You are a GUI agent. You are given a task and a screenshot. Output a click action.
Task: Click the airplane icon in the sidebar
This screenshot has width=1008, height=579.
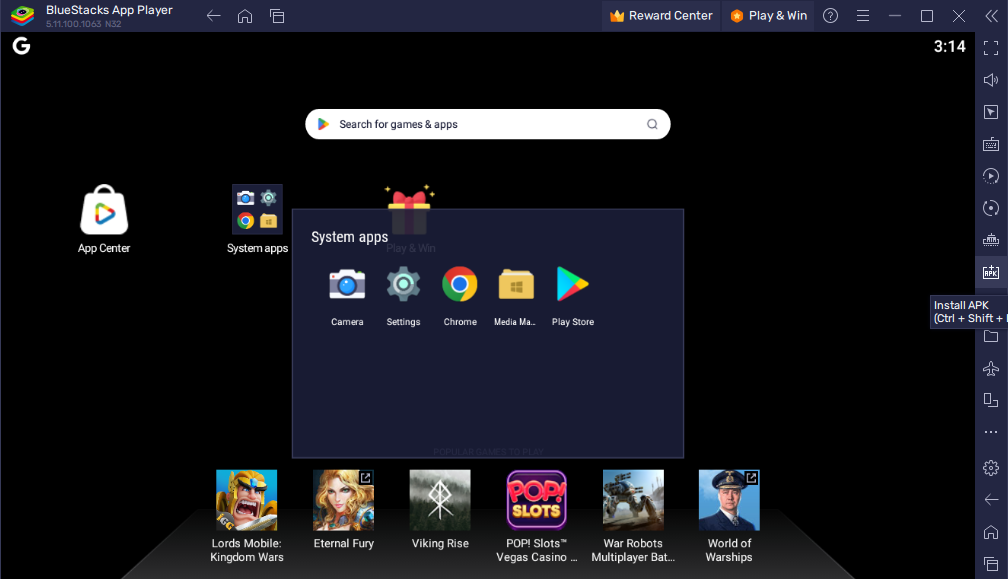click(991, 368)
